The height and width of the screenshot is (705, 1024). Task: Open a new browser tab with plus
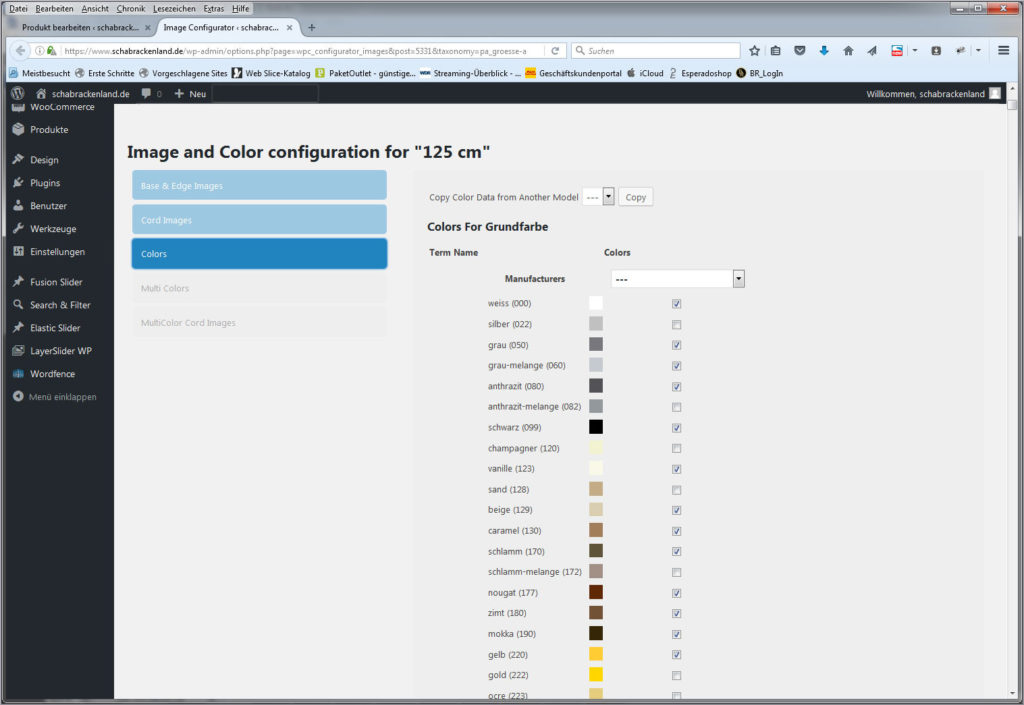point(312,27)
